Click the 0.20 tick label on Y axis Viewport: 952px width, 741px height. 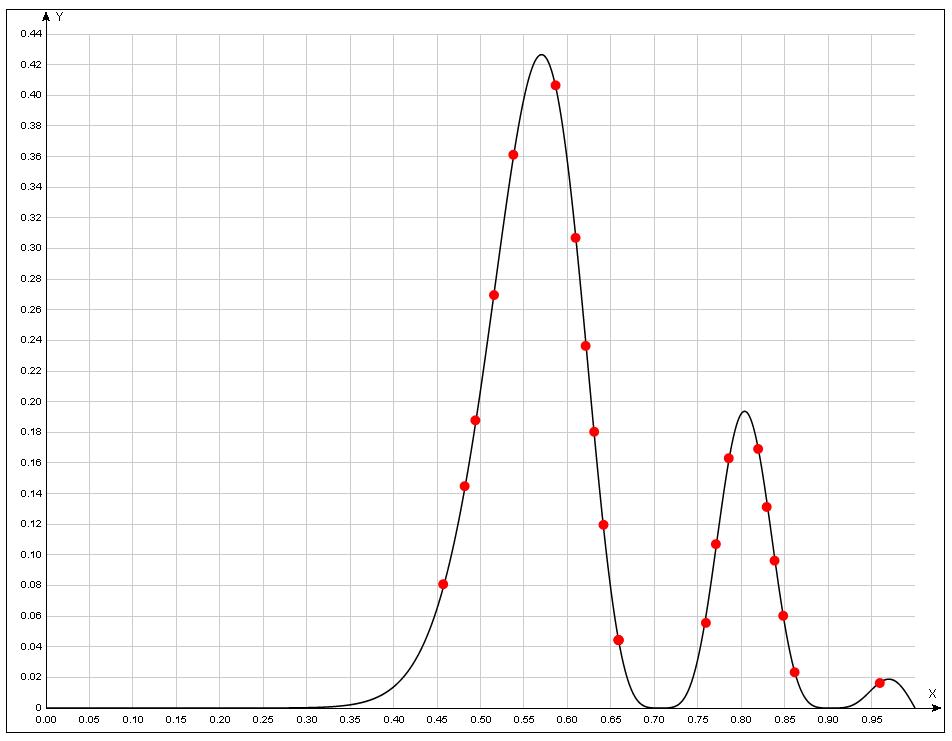(x=31, y=402)
